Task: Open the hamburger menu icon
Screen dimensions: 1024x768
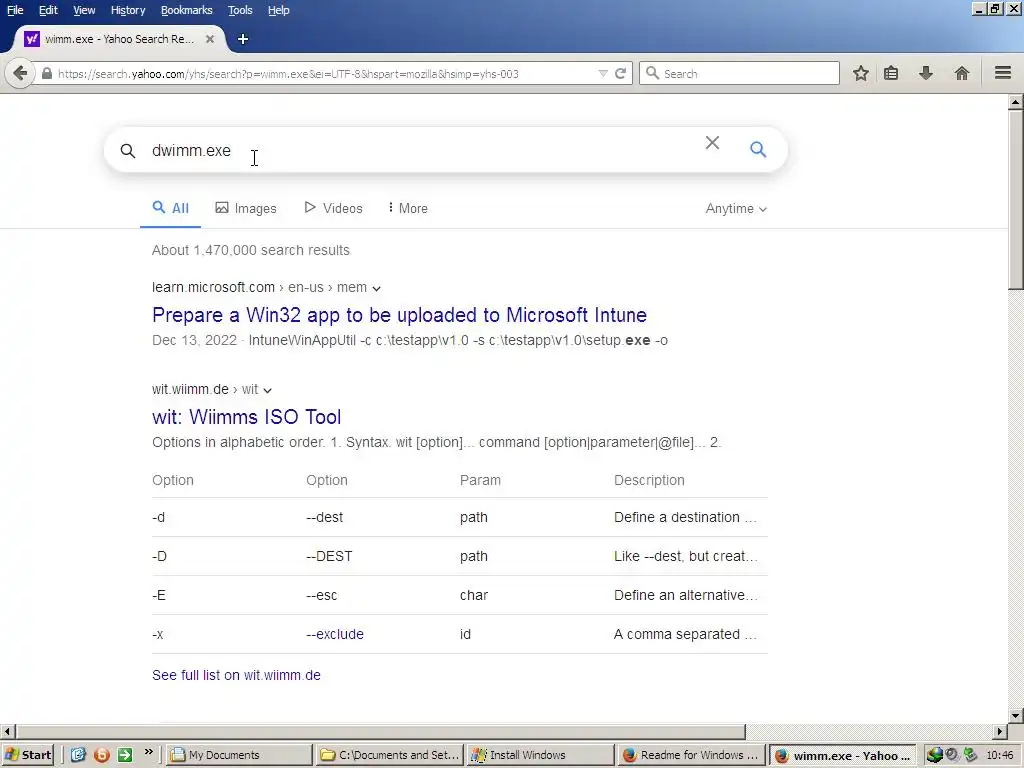Action: pyautogui.click(x=1003, y=72)
